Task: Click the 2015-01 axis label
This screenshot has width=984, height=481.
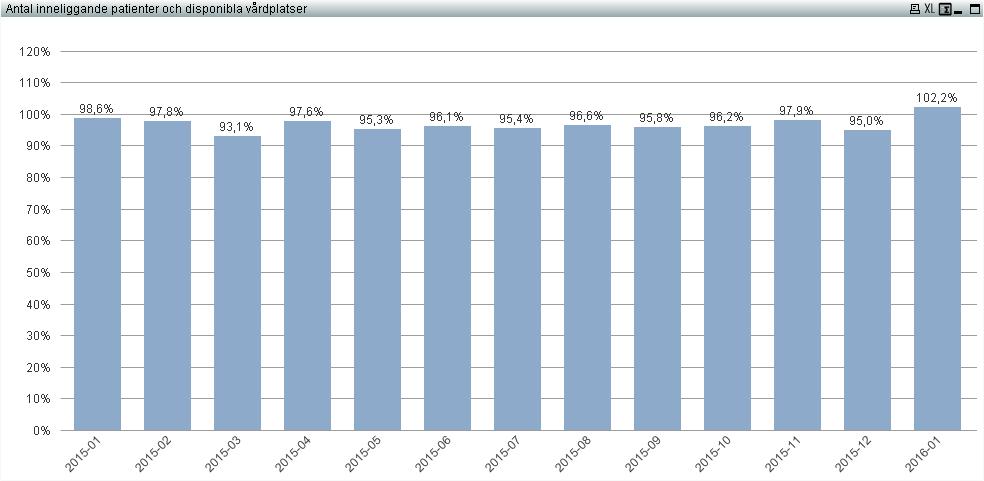Action: [82, 455]
